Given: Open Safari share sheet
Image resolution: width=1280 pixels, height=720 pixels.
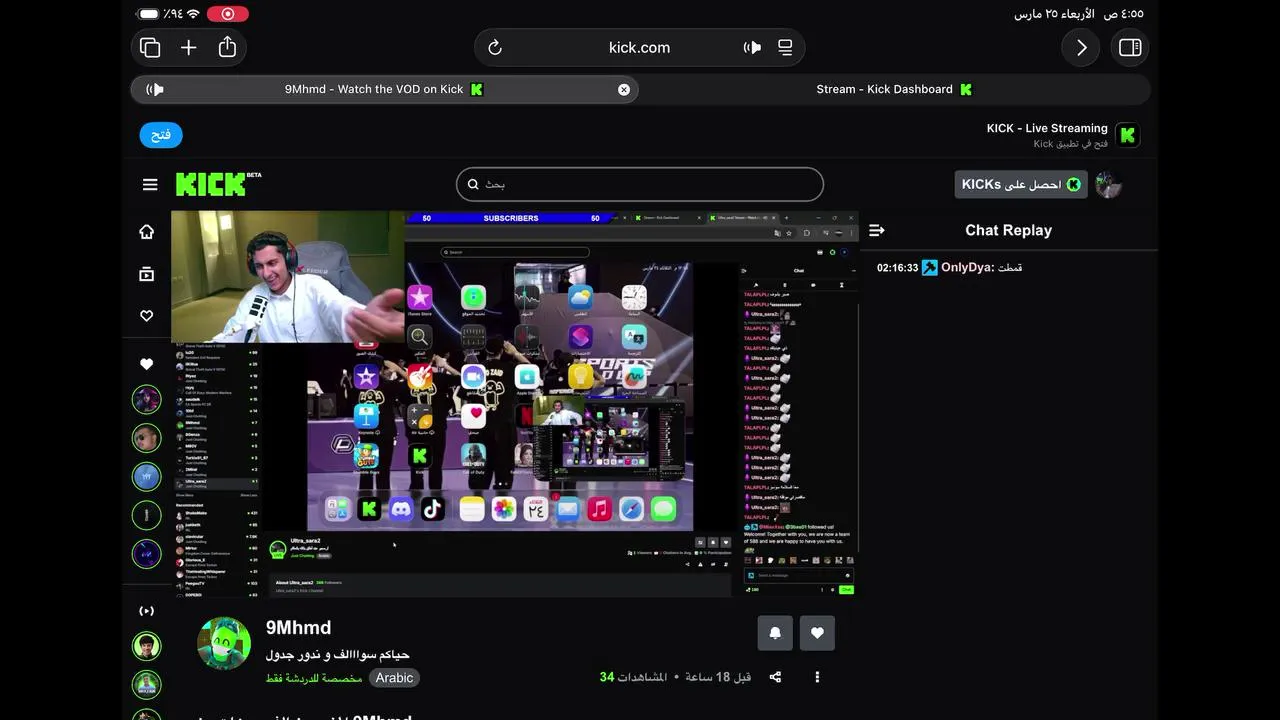Looking at the screenshot, I should (227, 47).
